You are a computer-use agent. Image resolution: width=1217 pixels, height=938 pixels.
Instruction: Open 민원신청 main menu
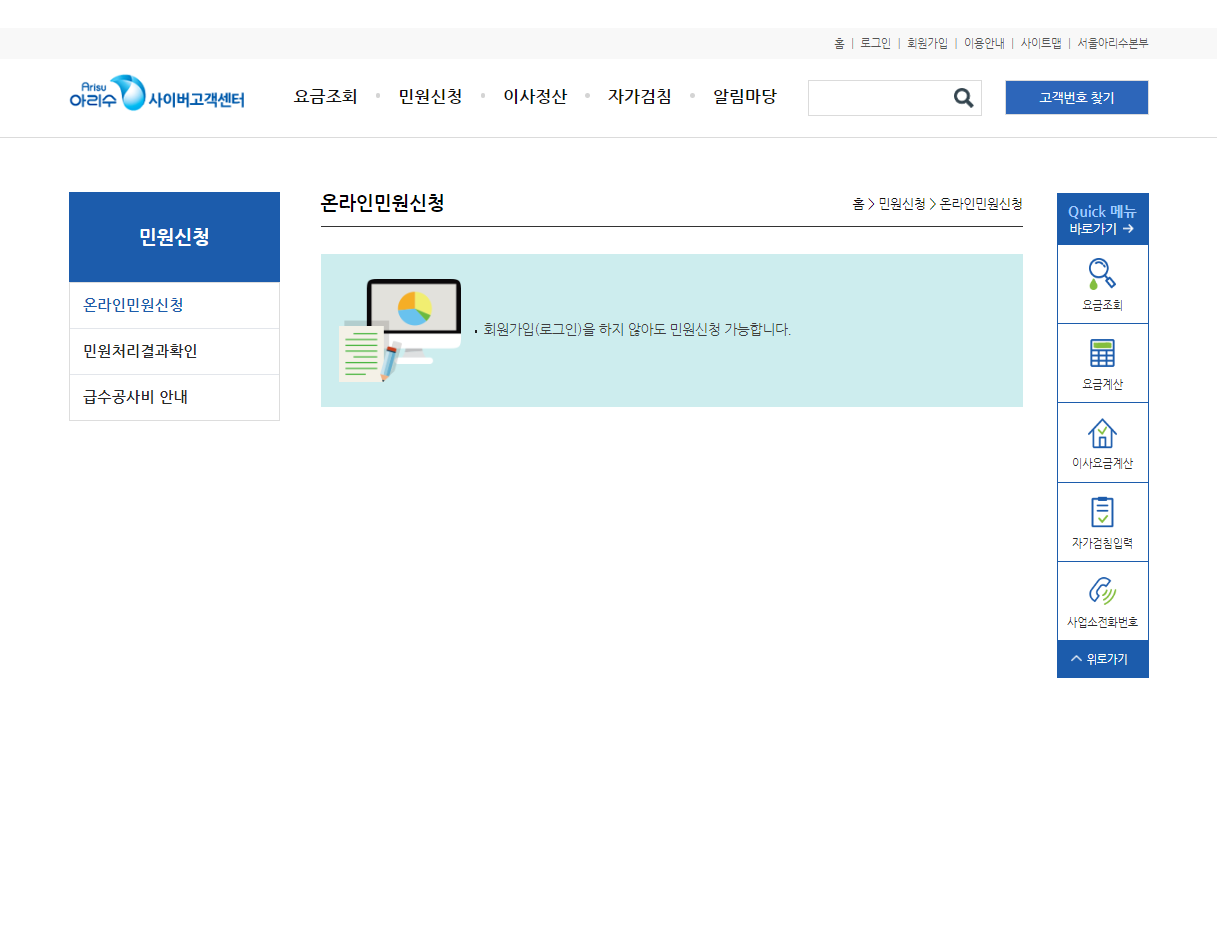pos(430,97)
